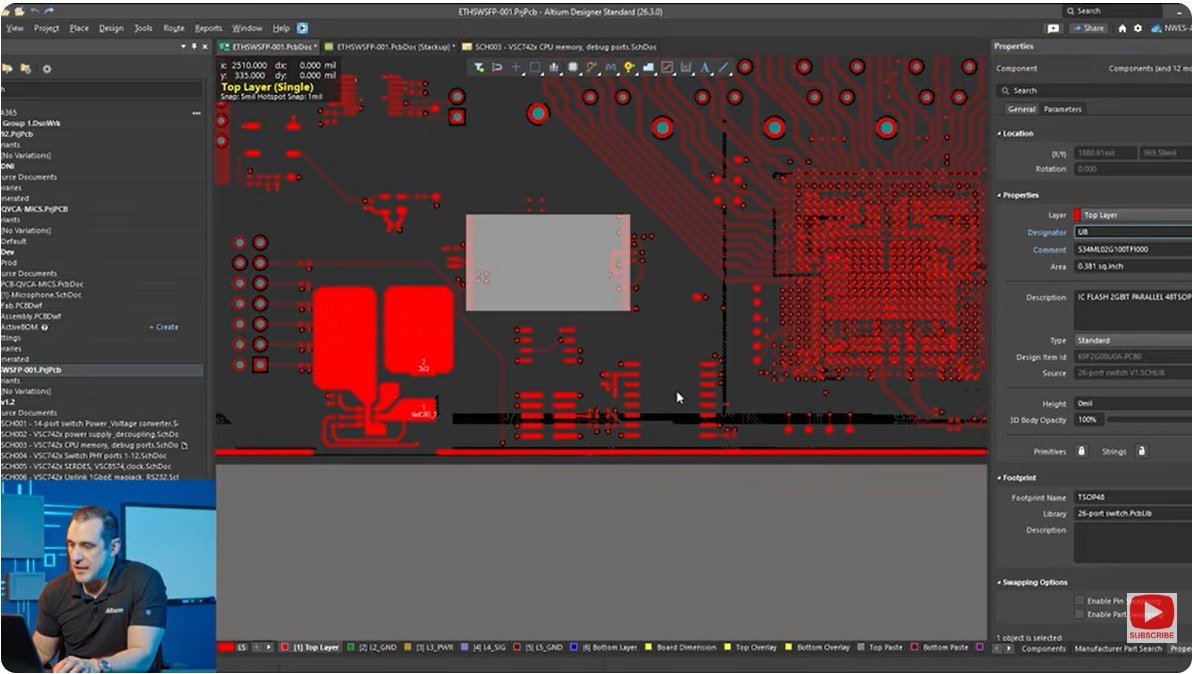Place a via with yellow pin icon
The width and height of the screenshot is (1193, 674).
click(x=629, y=68)
